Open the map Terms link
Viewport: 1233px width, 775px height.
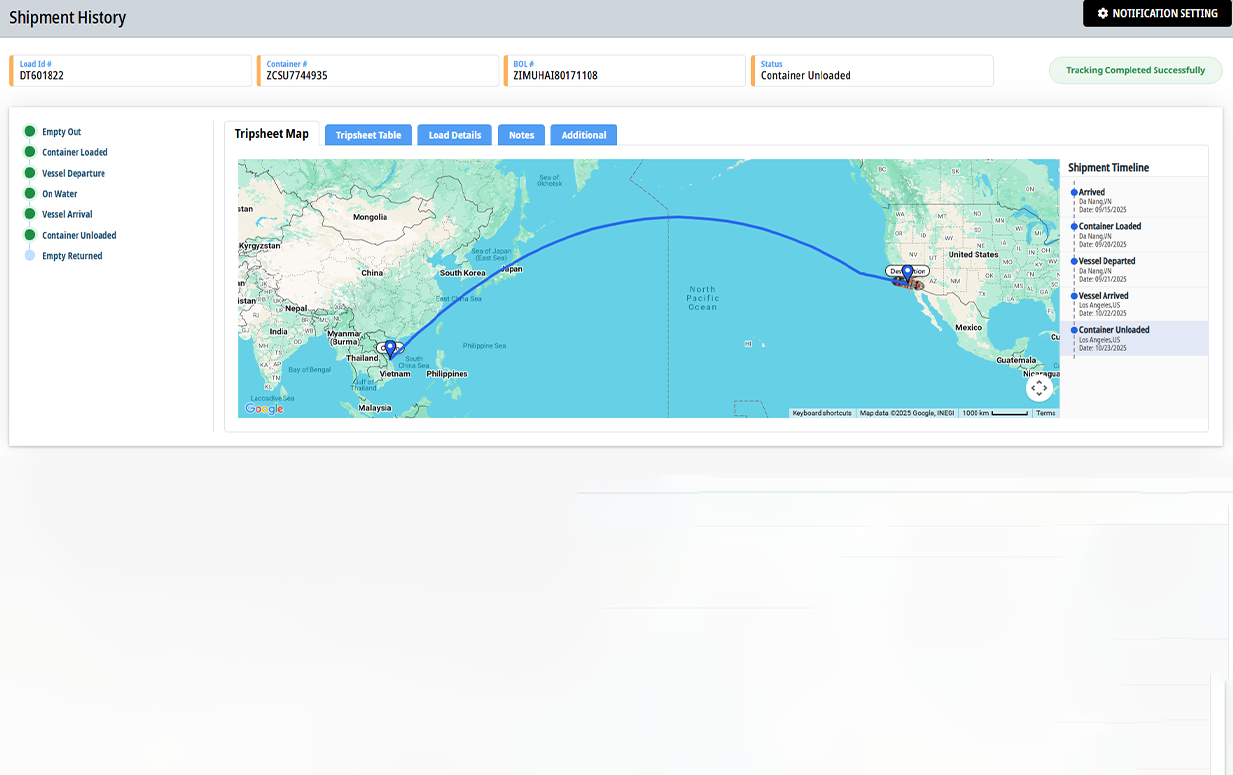pos(1045,413)
